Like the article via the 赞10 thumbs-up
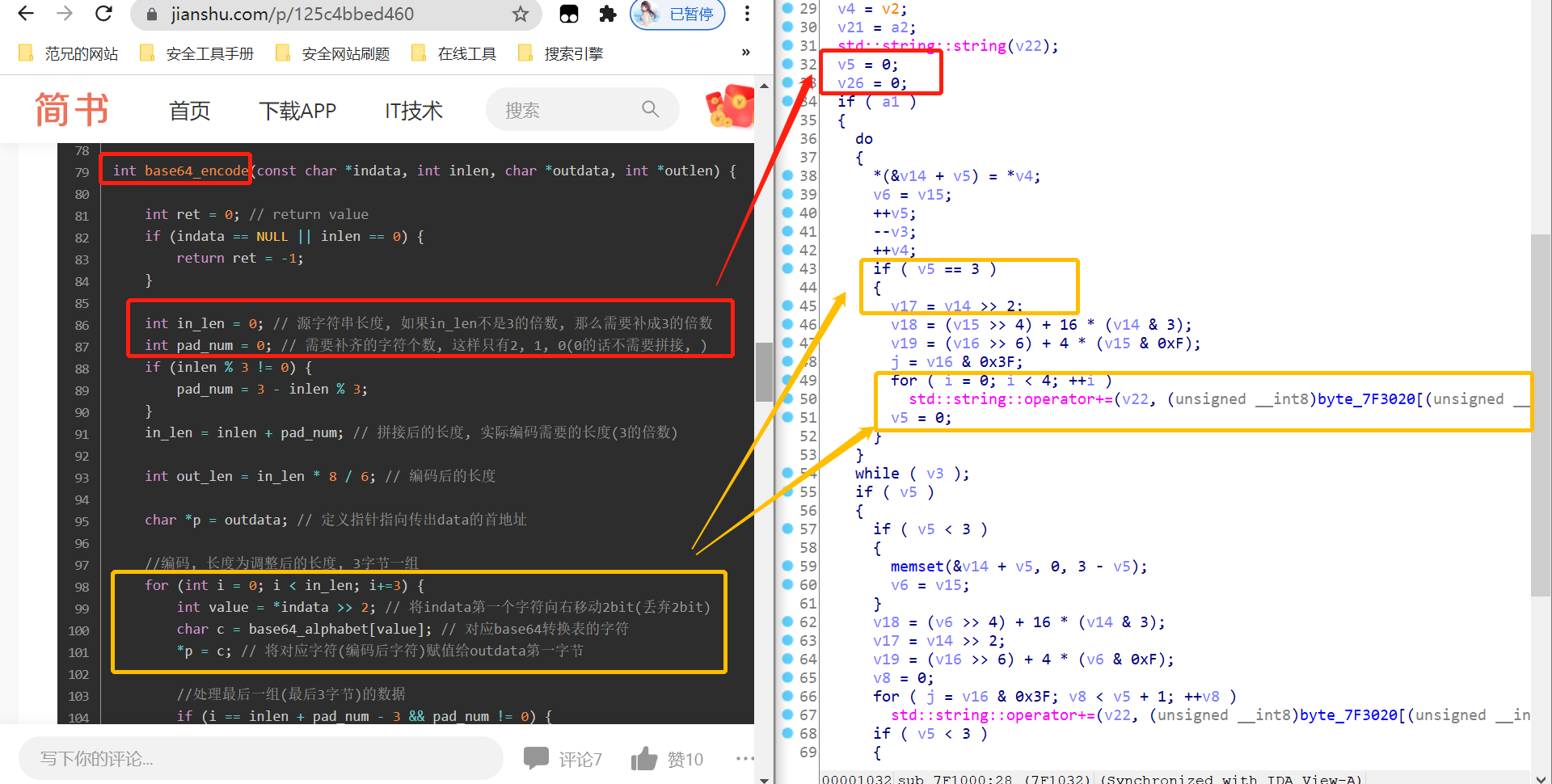 (644, 757)
